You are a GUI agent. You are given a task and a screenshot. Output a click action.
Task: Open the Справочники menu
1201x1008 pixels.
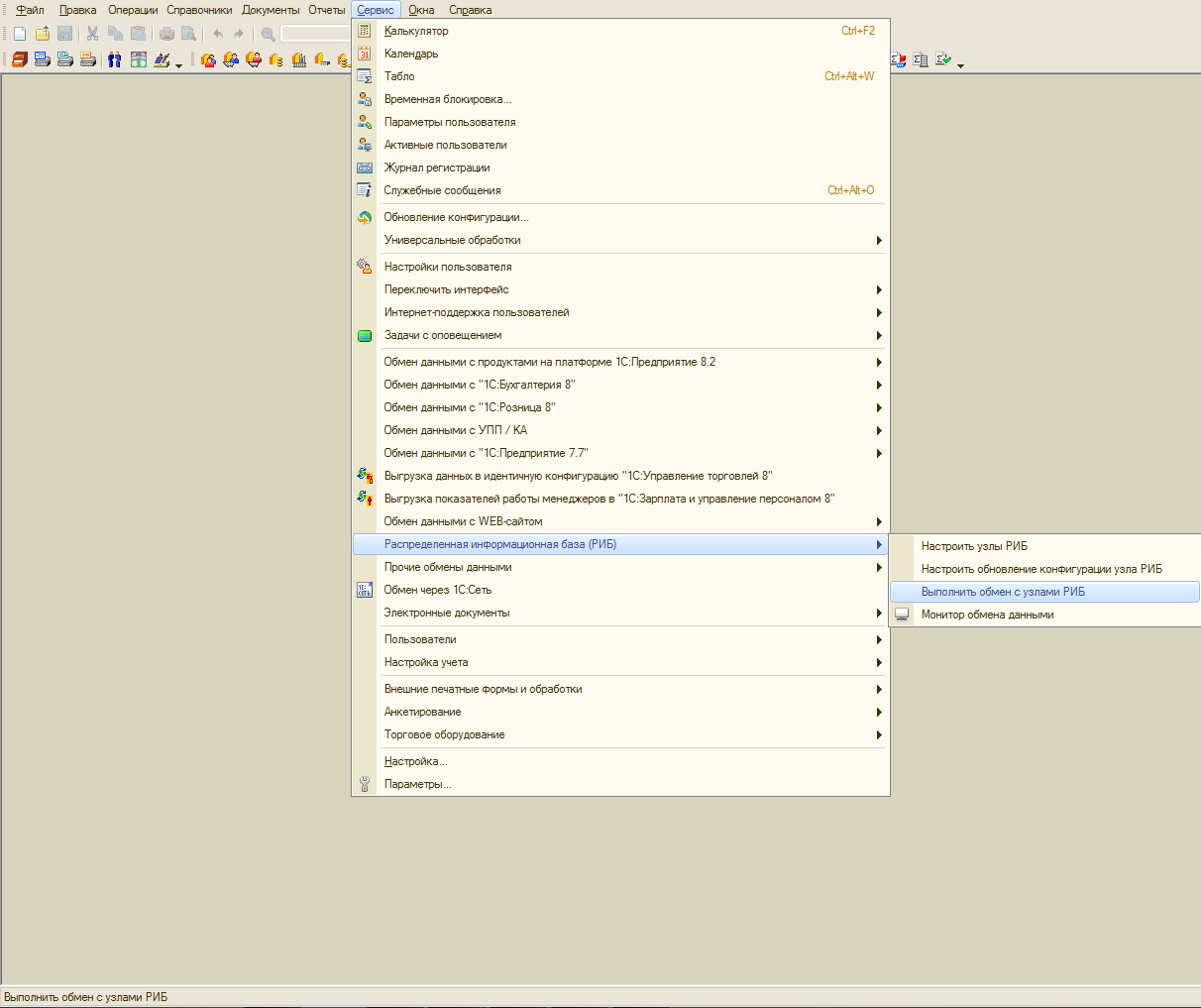click(x=199, y=10)
